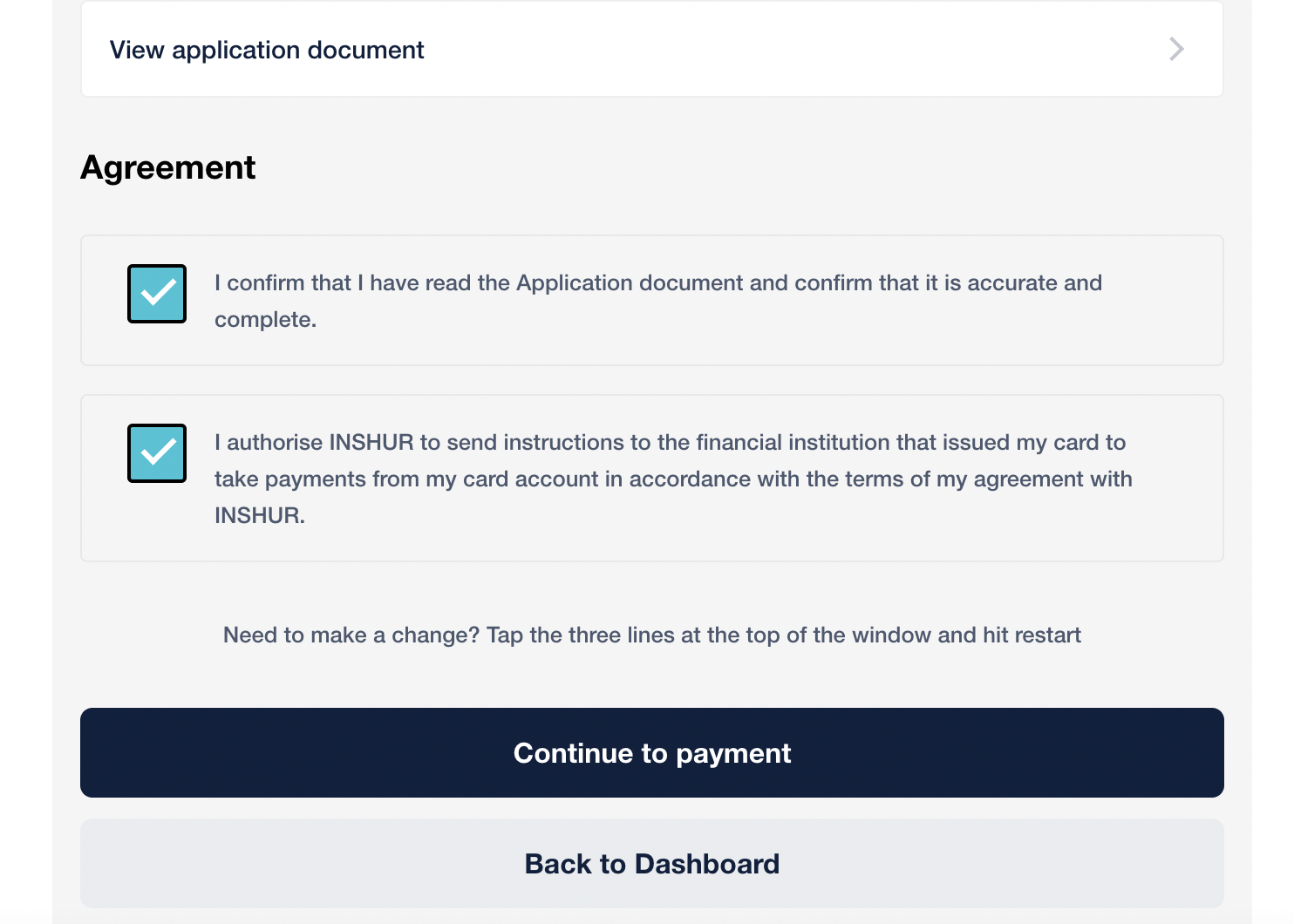This screenshot has height=924, width=1294.
Task: Click the 'Need to make a change?' hint text
Action: pyautogui.click(x=652, y=635)
